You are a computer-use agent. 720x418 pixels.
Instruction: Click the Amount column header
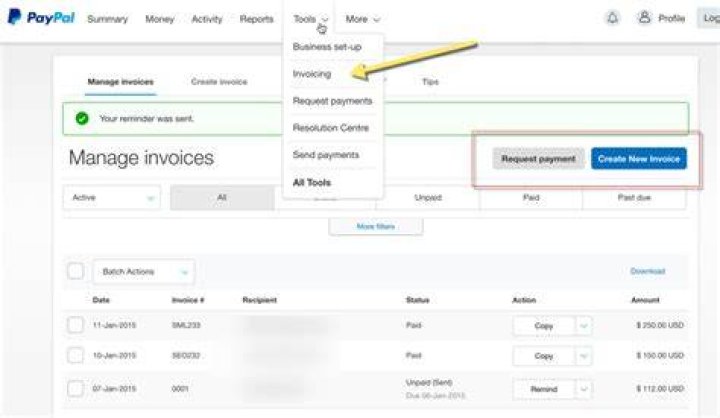coord(645,300)
